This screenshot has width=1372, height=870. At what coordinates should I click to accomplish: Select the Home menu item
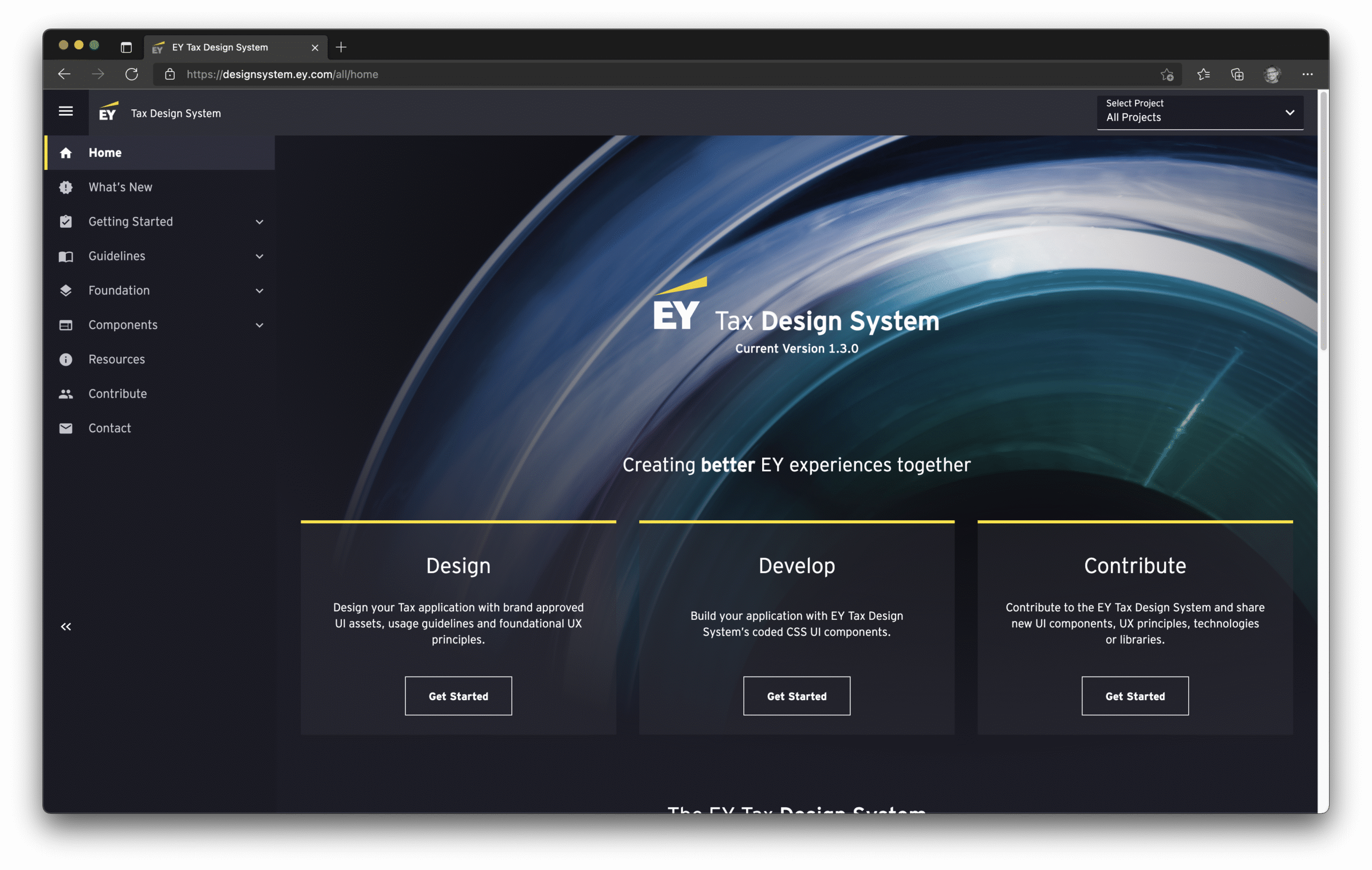105,153
